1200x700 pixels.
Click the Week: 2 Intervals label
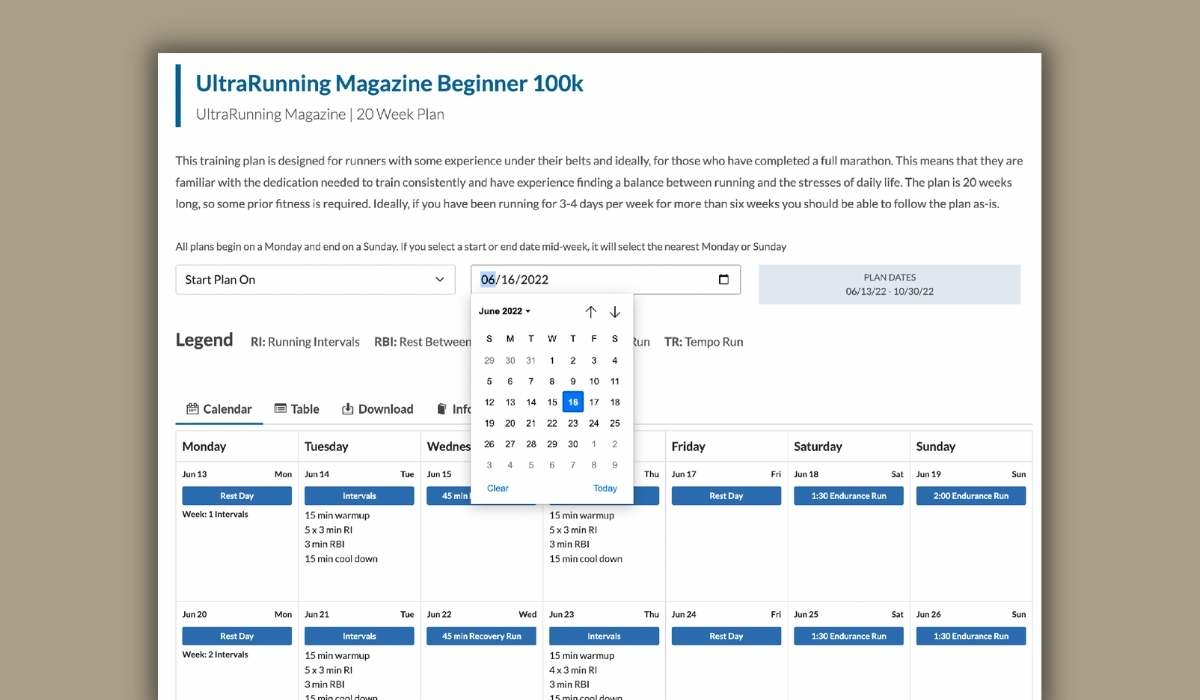215,654
